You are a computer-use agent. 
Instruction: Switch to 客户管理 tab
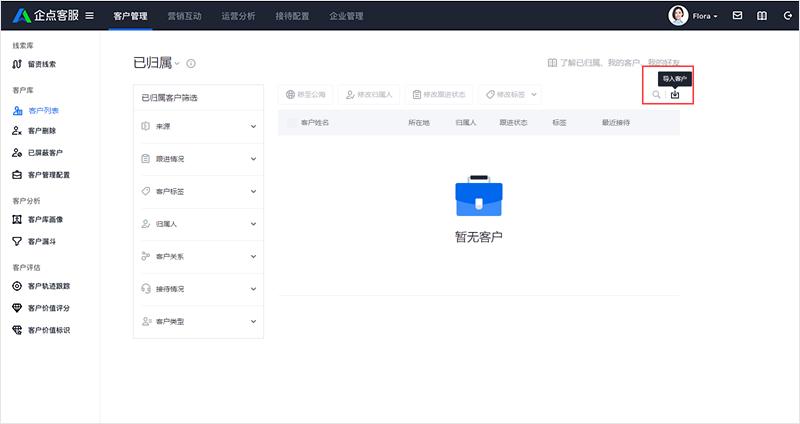coord(131,16)
